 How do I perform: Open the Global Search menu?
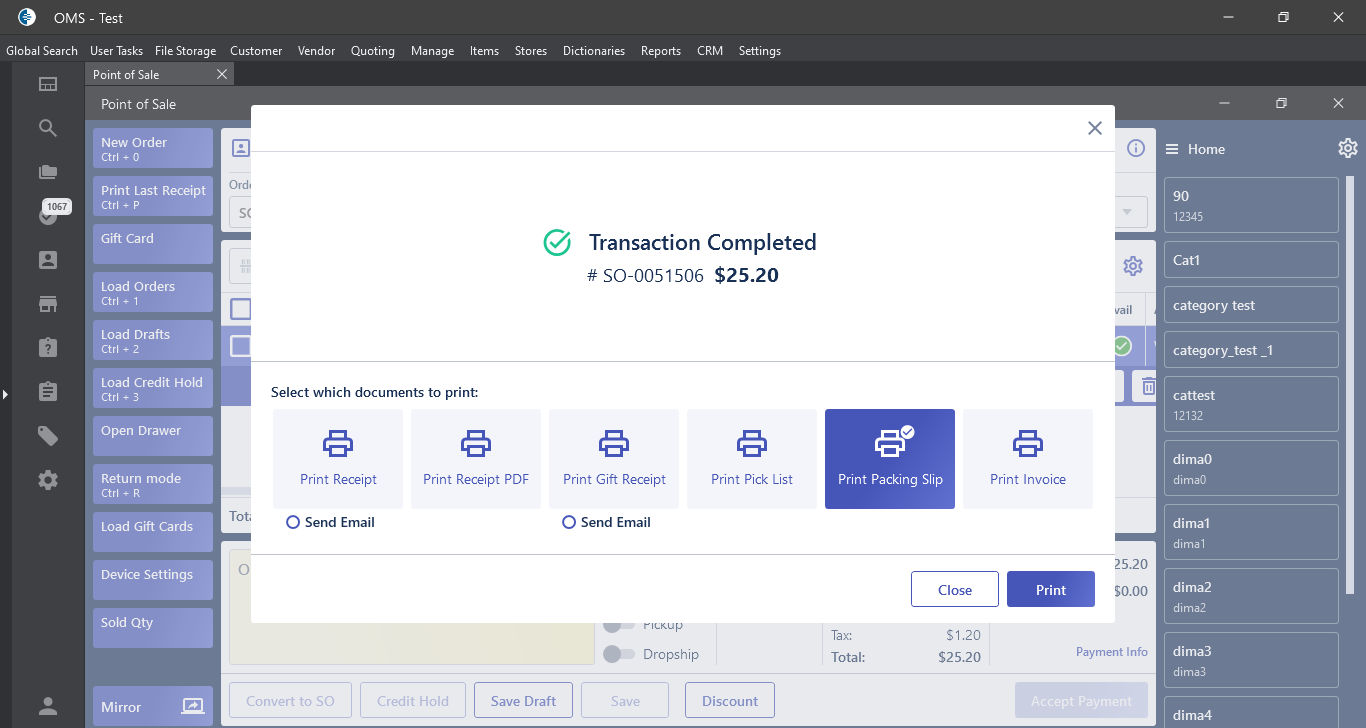[x=42, y=51]
